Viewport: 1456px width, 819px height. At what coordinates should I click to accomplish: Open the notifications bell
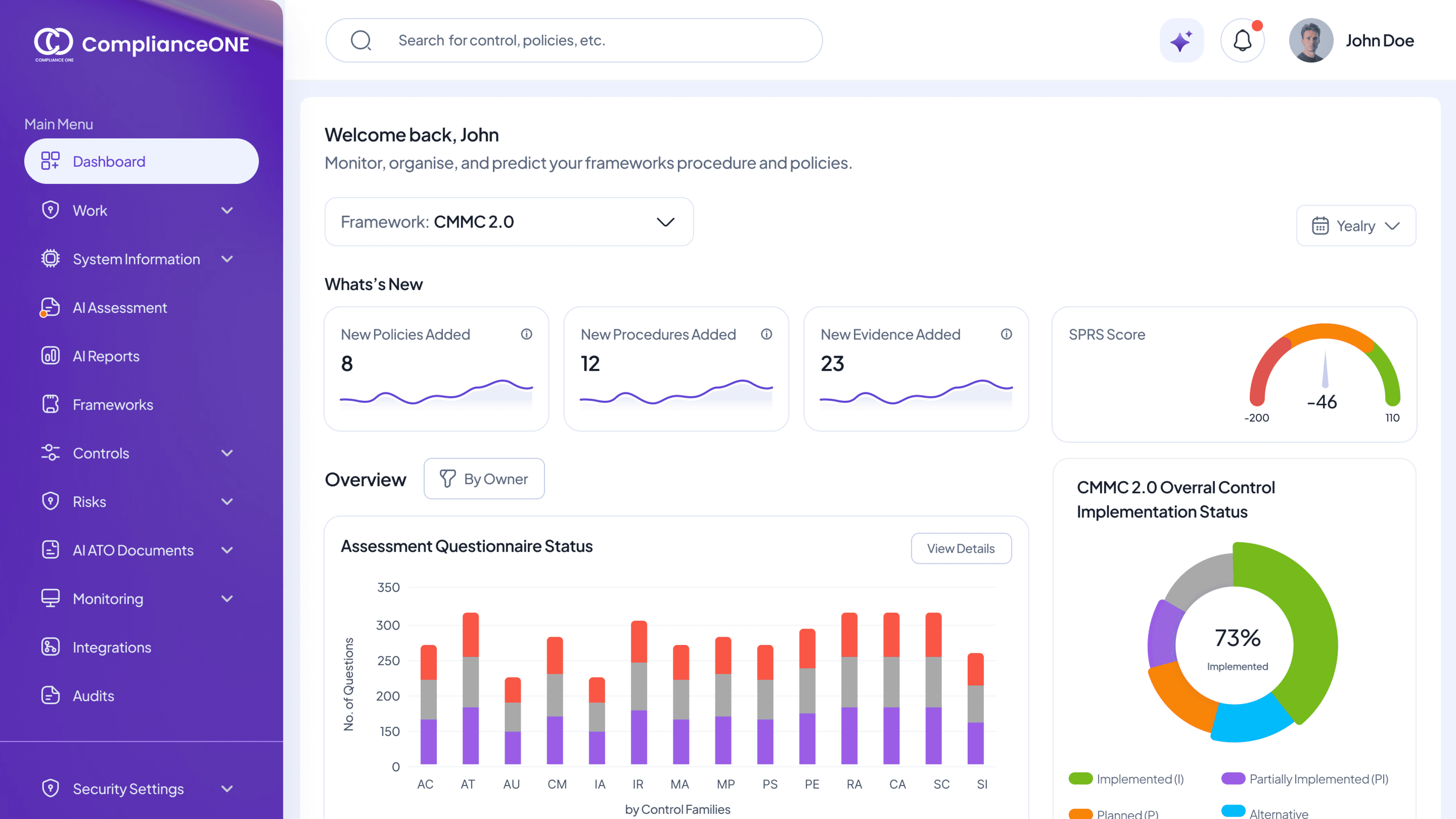(1242, 41)
